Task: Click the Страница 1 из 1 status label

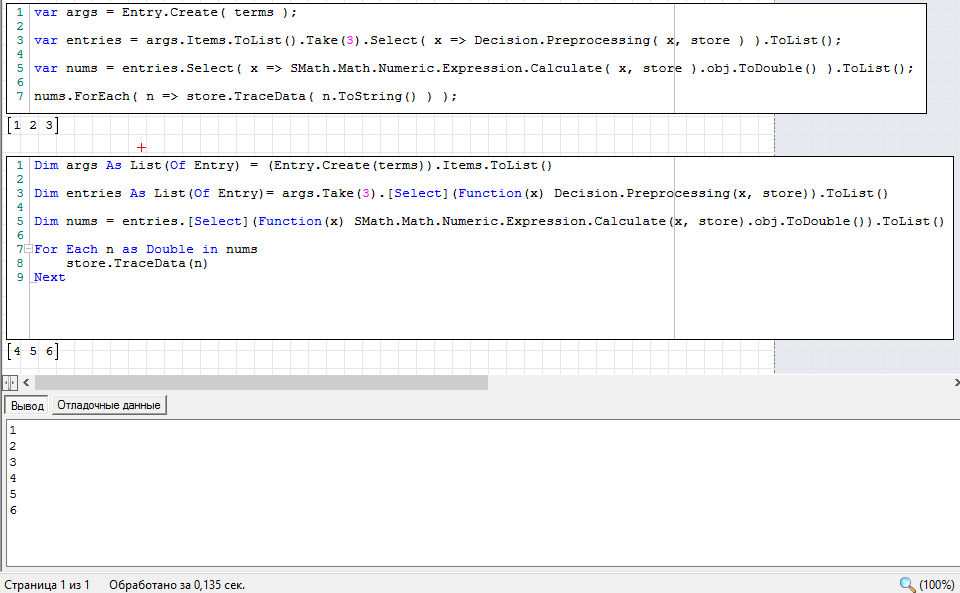Action: (47, 584)
